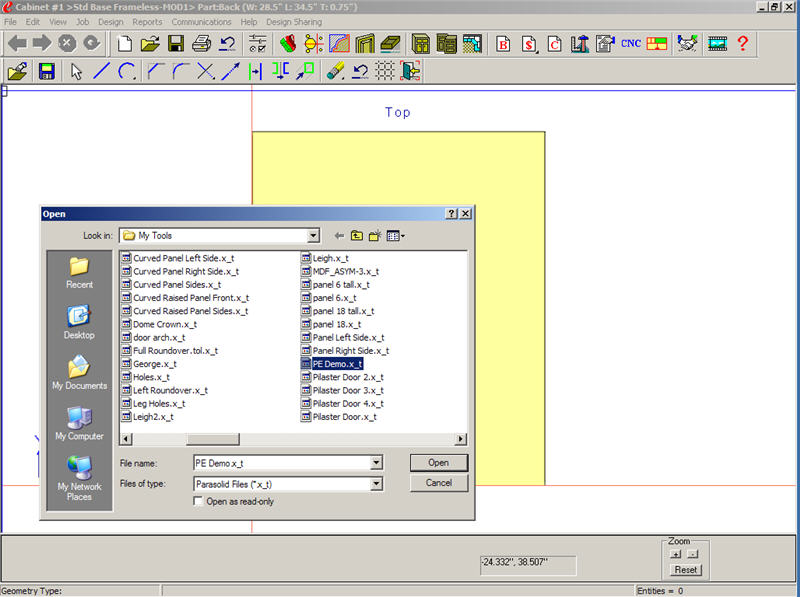Click the open folder icon in top toolbar
Screen dimensions: 800x597
(150, 44)
